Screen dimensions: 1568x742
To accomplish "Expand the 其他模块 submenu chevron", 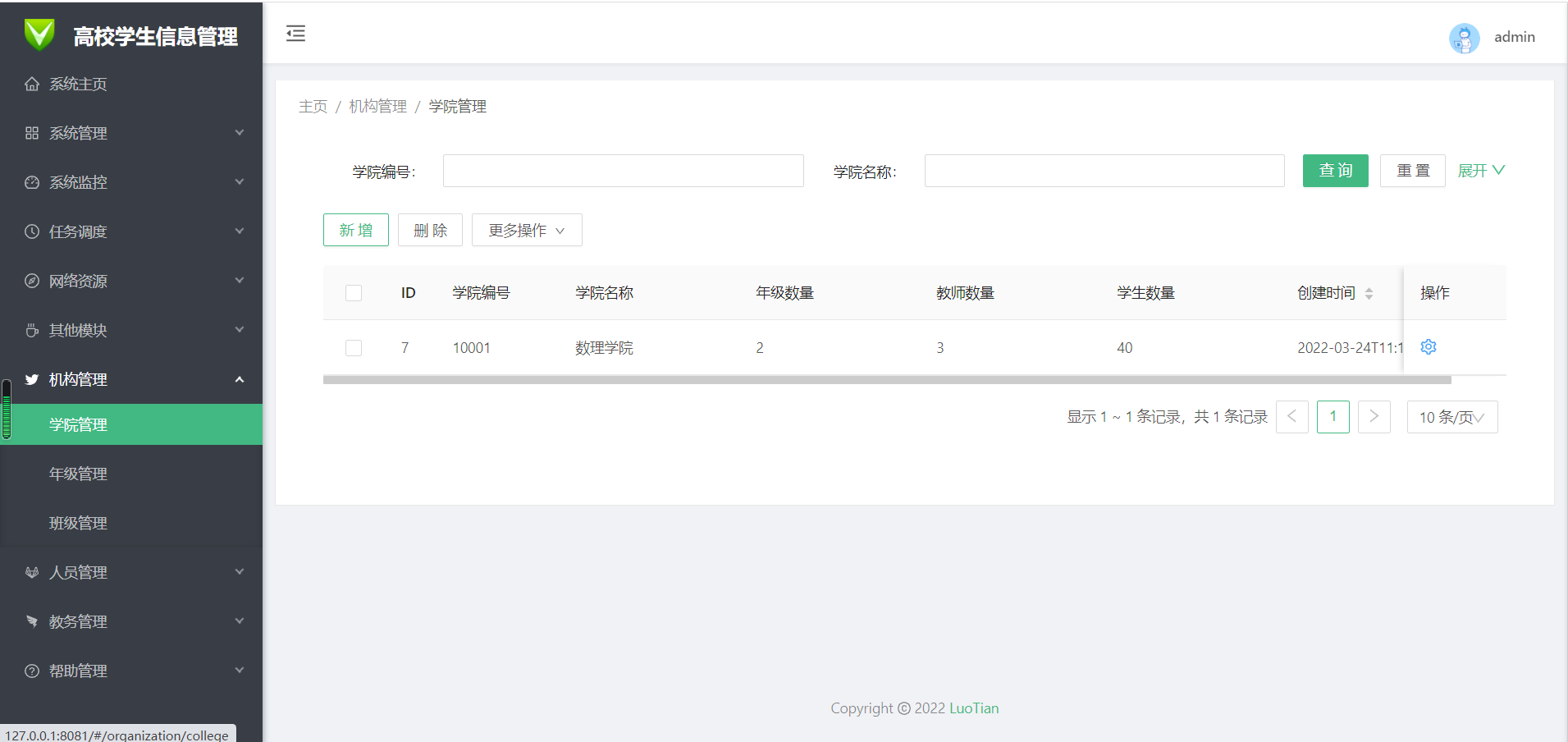I will tap(240, 330).
